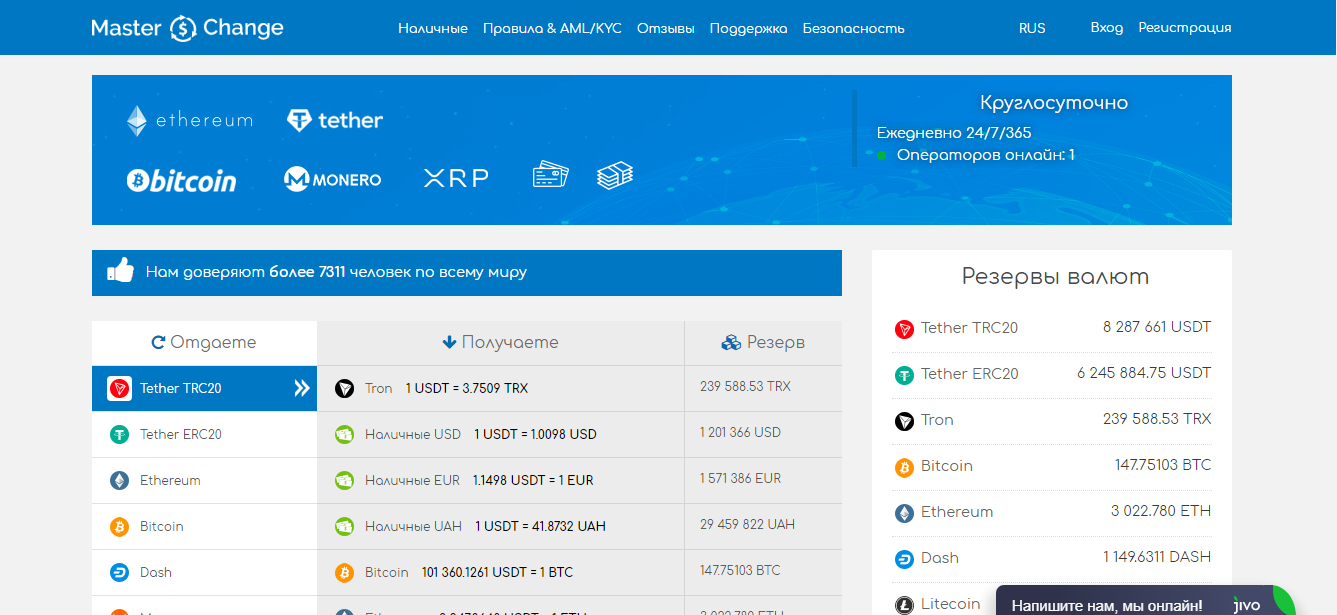Image resolution: width=1337 pixels, height=615 pixels.
Task: Open Правила & AML/KYC page
Action: (x=552, y=28)
